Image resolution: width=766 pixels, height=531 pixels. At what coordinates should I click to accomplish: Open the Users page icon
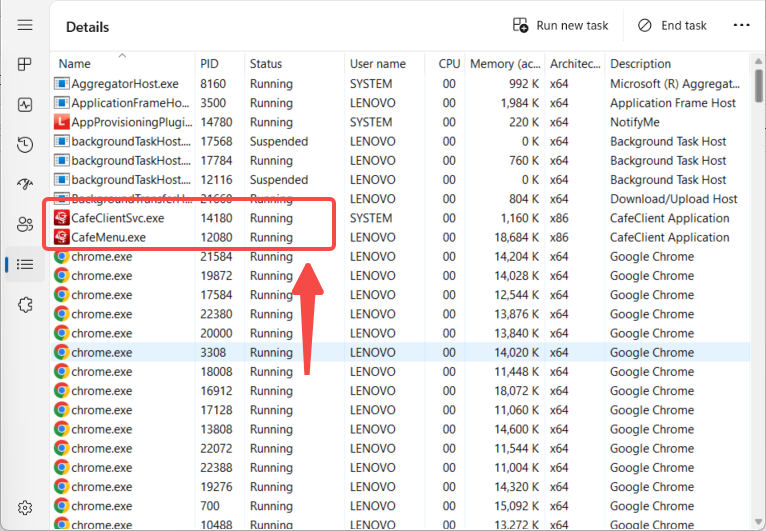(25, 224)
